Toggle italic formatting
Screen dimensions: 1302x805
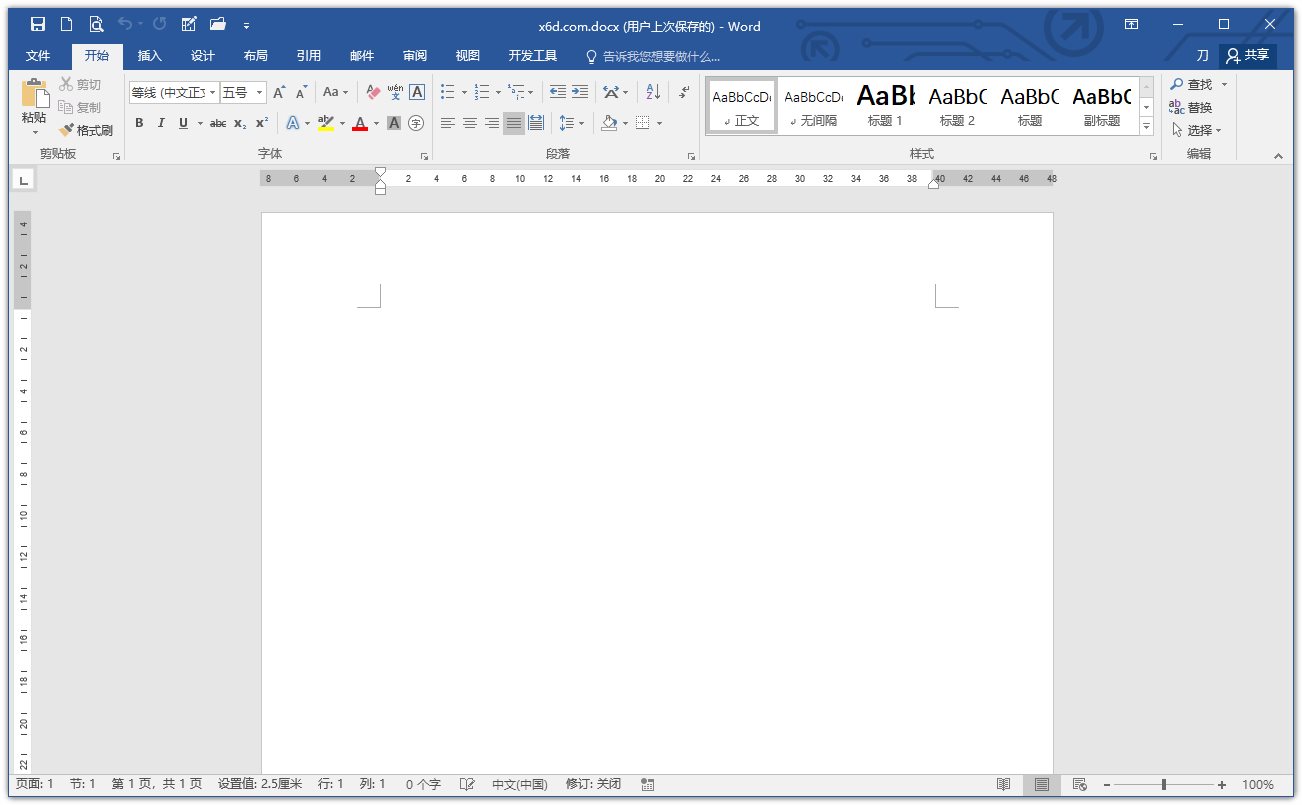click(161, 123)
